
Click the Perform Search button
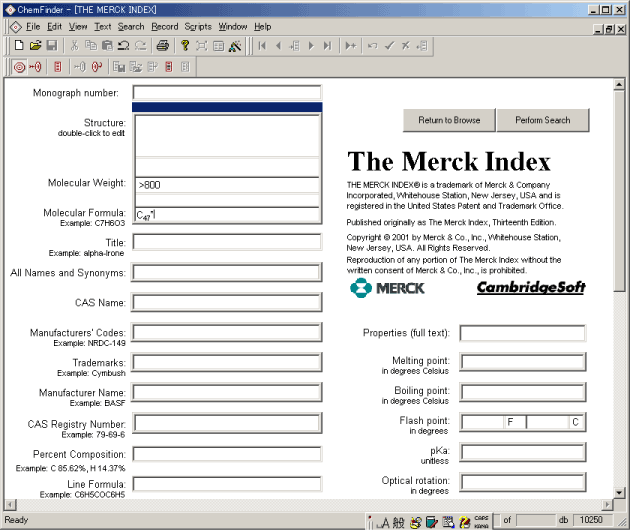click(x=543, y=120)
